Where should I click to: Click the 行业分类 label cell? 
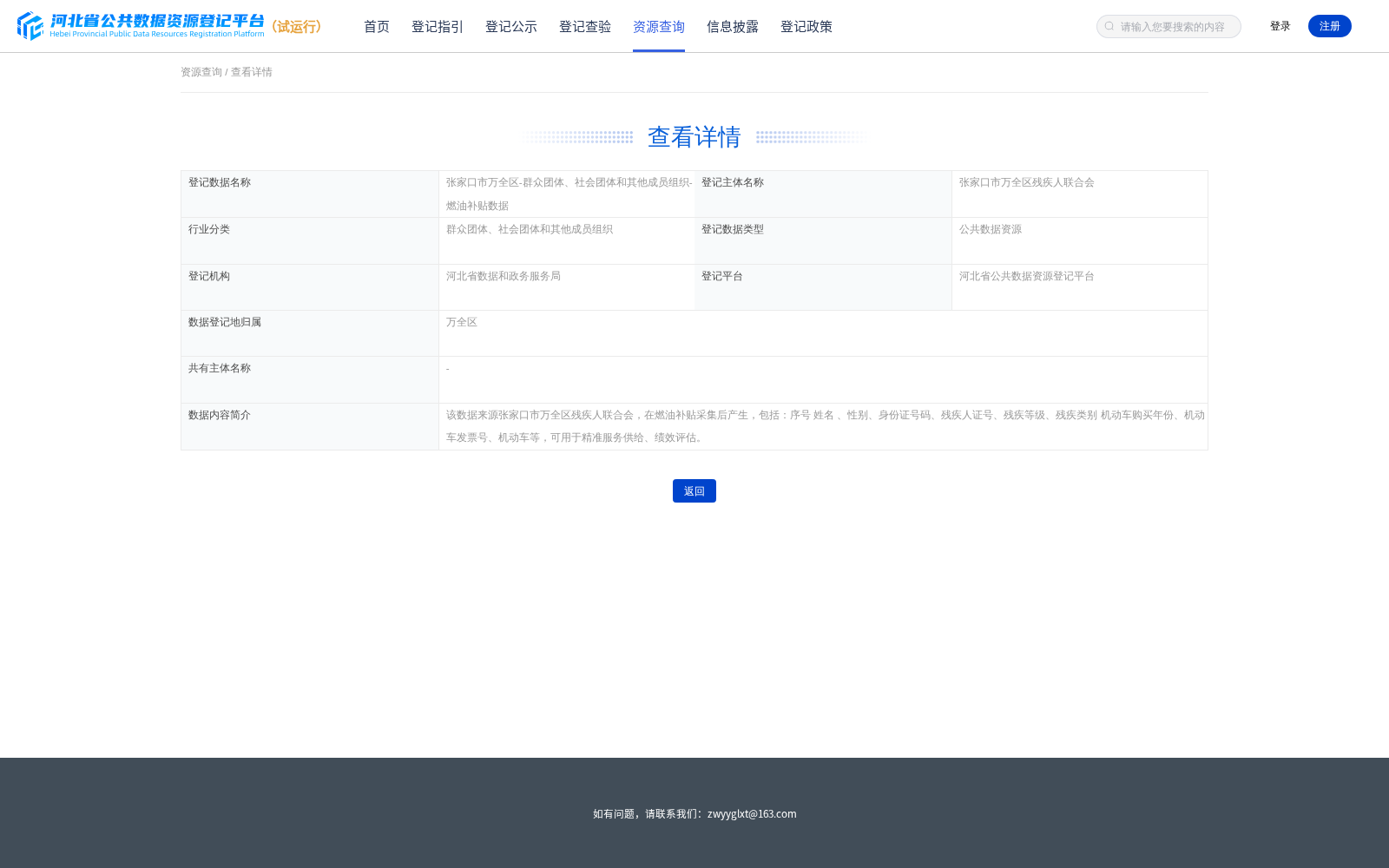click(x=310, y=240)
